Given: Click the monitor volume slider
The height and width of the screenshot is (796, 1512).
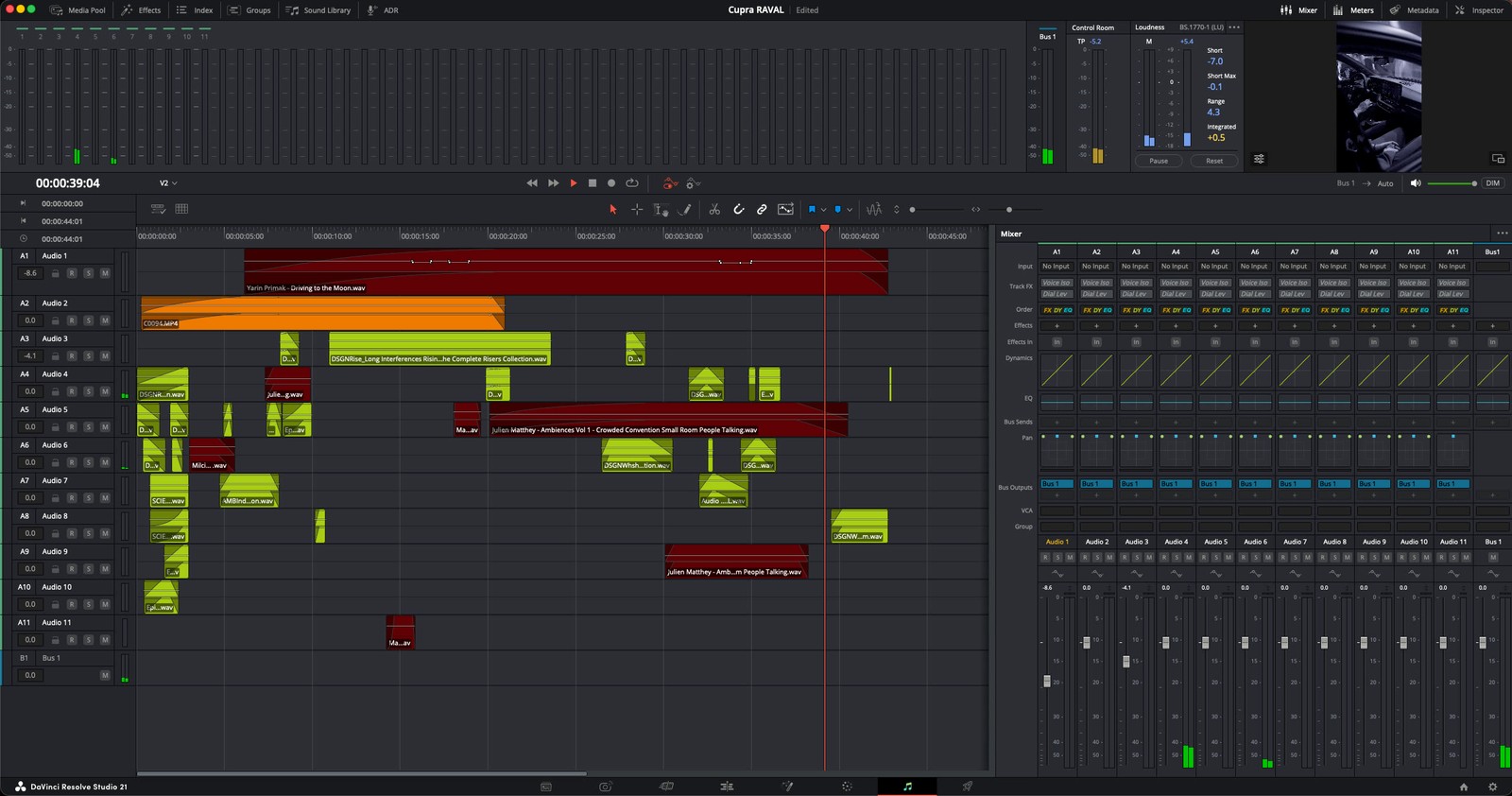Looking at the screenshot, I should point(1452,183).
